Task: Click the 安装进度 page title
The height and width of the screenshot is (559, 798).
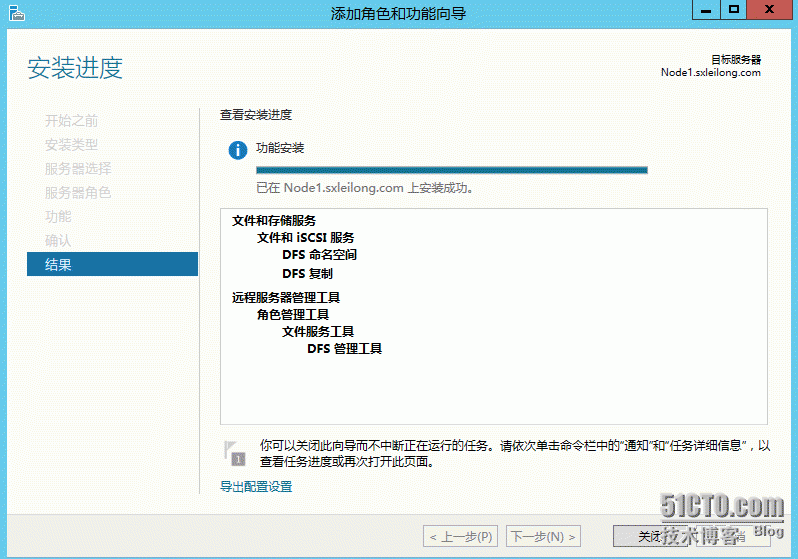Action: [x=75, y=68]
